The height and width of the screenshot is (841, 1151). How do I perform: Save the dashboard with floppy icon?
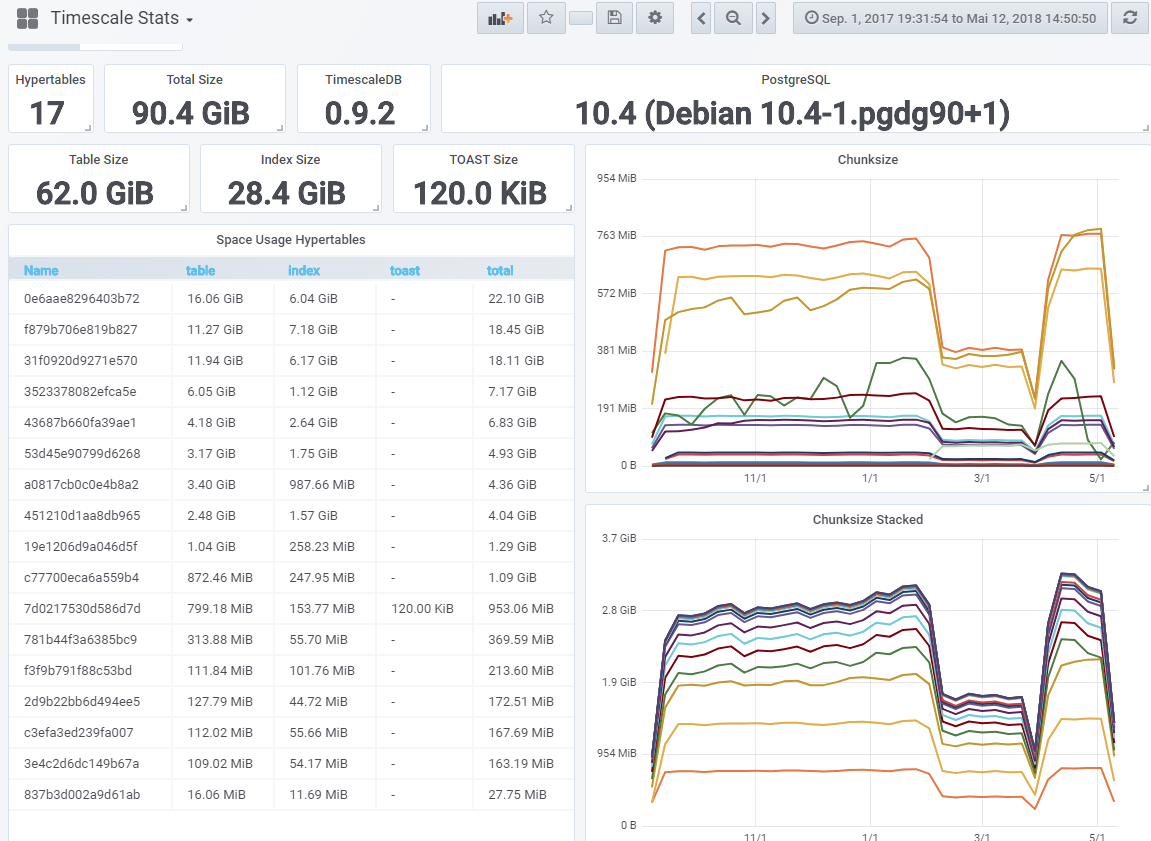[x=614, y=18]
